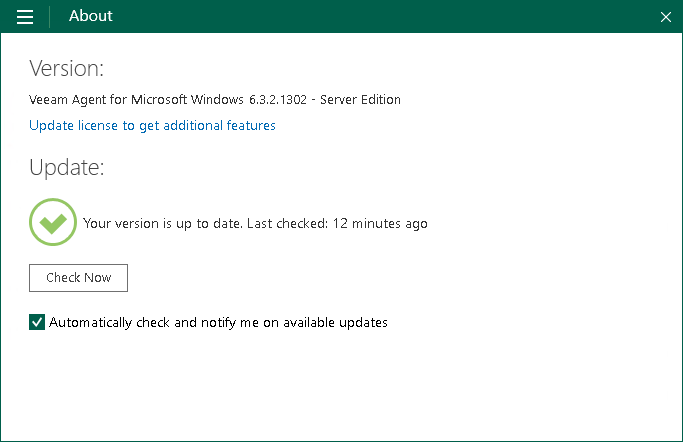Click the About title in header

pos(91,16)
